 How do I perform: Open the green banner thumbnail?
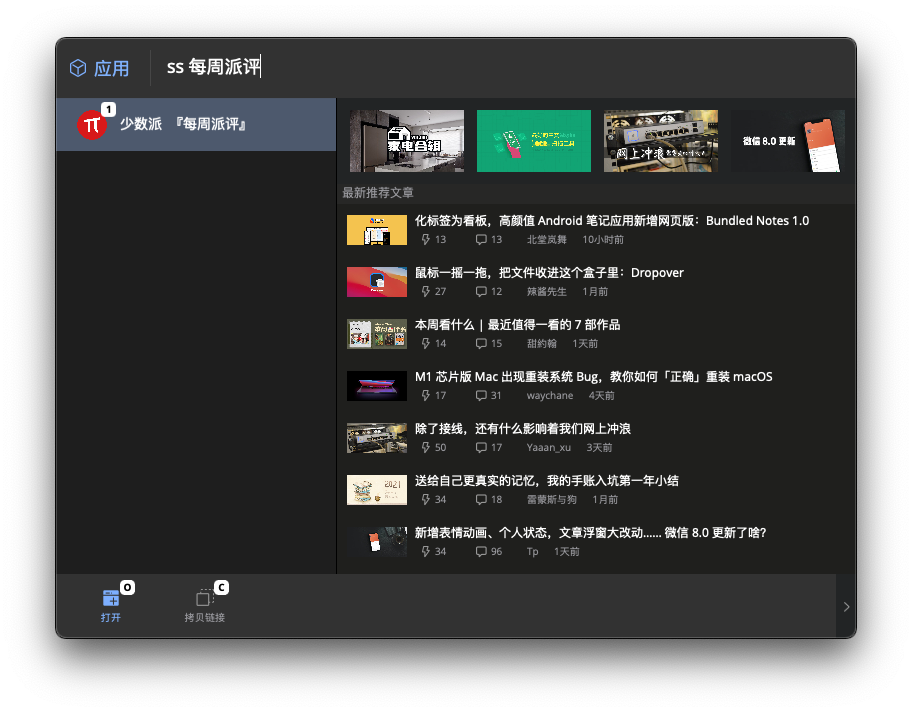click(533, 141)
